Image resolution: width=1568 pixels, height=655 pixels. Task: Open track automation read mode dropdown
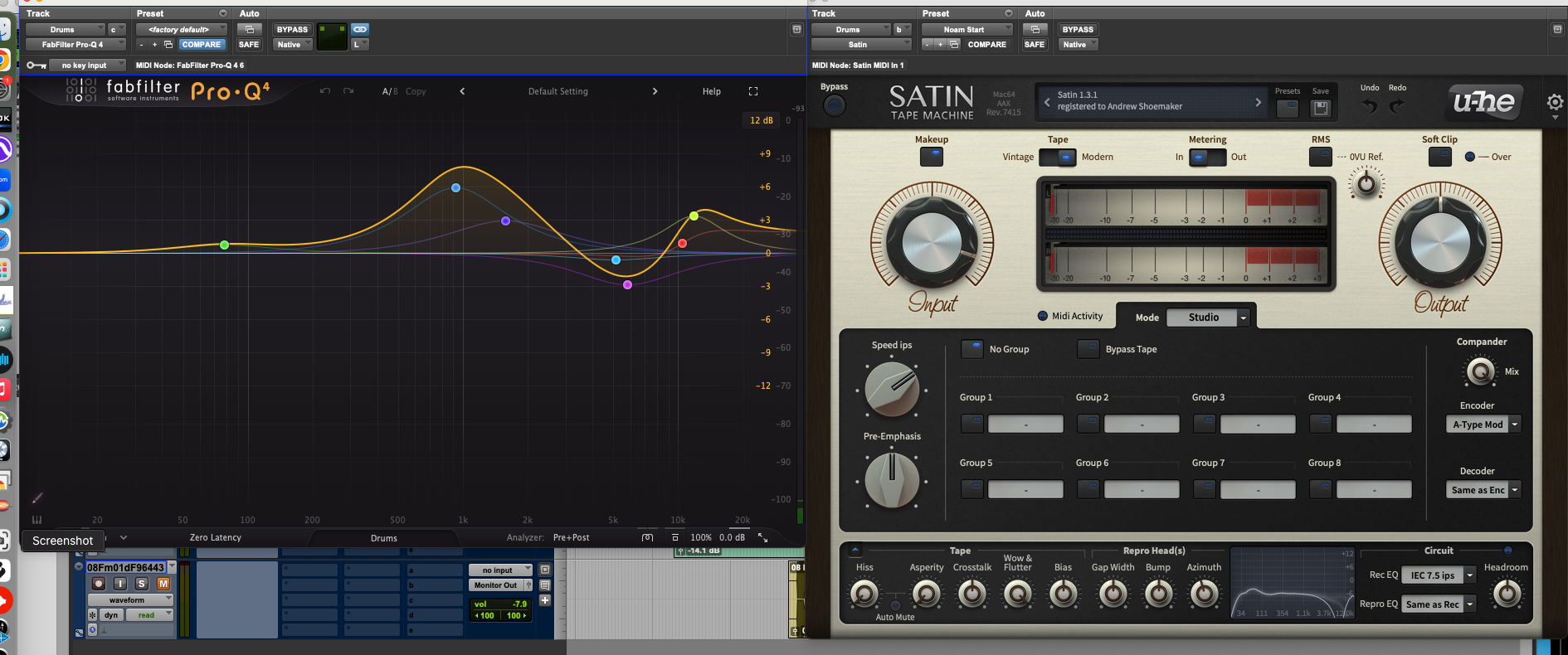[149, 615]
